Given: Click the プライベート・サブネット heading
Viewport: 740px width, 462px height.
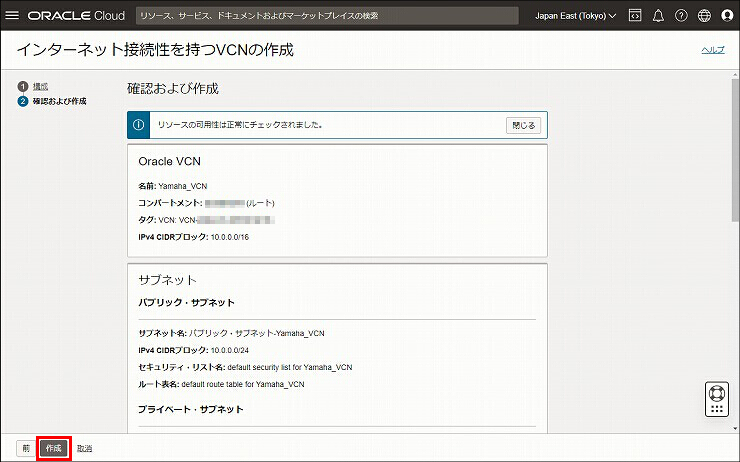Looking at the screenshot, I should click(x=191, y=409).
